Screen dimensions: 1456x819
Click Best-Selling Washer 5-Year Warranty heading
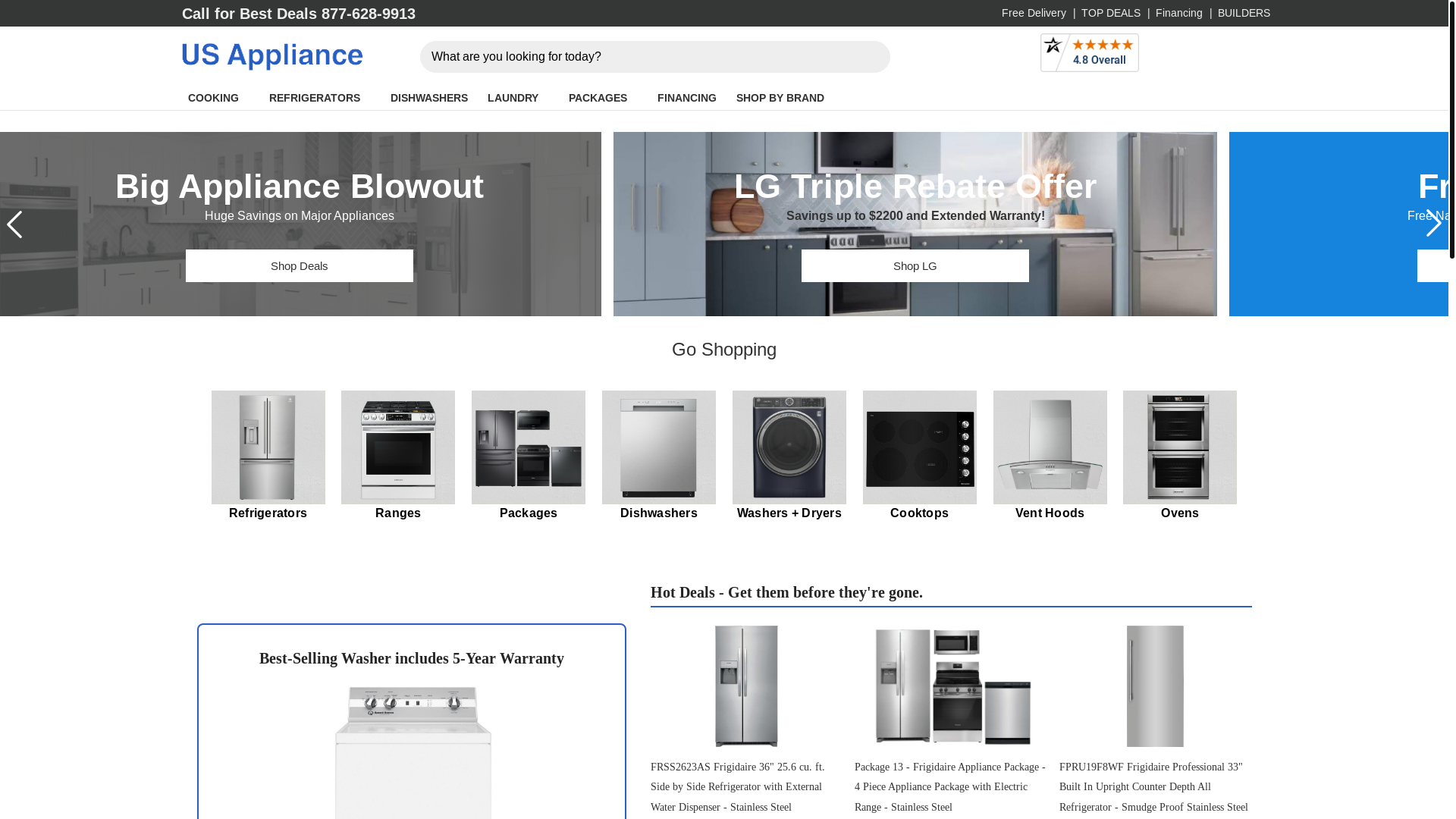412,658
